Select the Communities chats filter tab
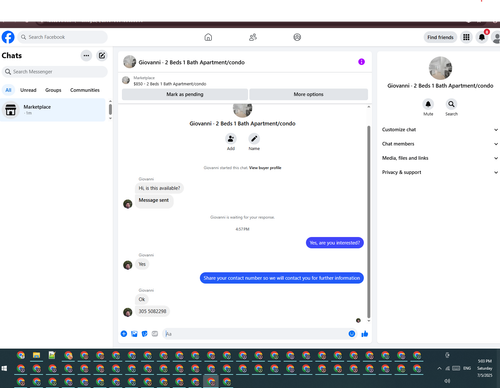Image resolution: width=500 pixels, height=388 pixels. coord(85,90)
